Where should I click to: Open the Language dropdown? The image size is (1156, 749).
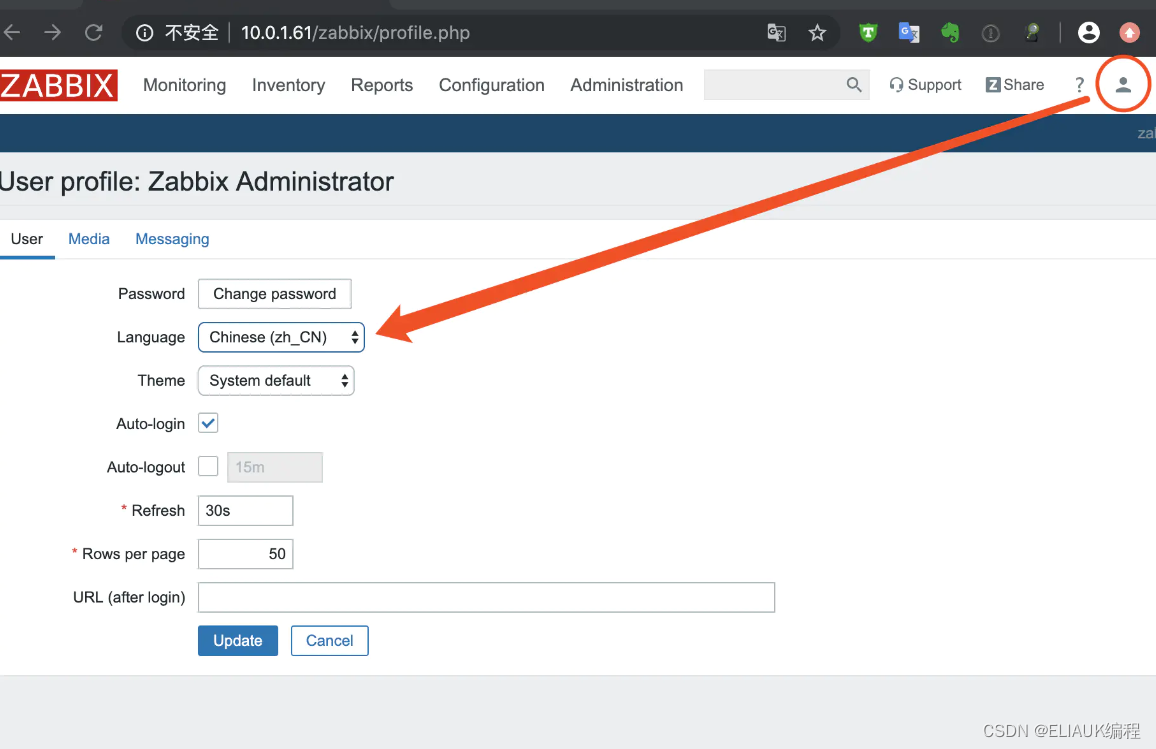281,337
